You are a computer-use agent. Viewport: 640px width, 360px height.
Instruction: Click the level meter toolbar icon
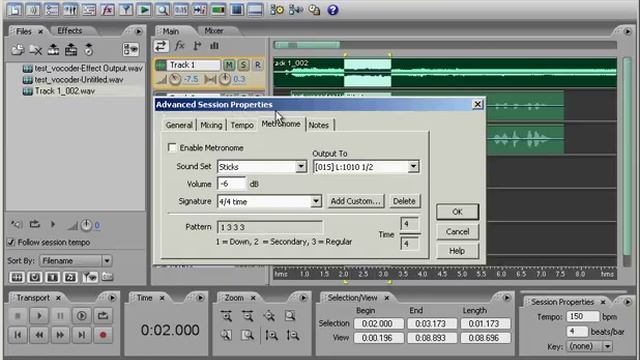(218, 9)
